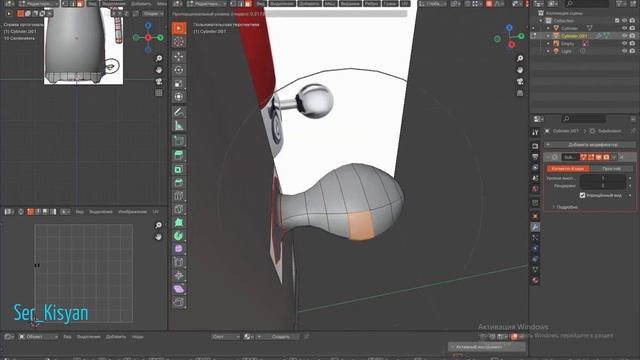Select the Measure ruler tool

tap(179, 125)
